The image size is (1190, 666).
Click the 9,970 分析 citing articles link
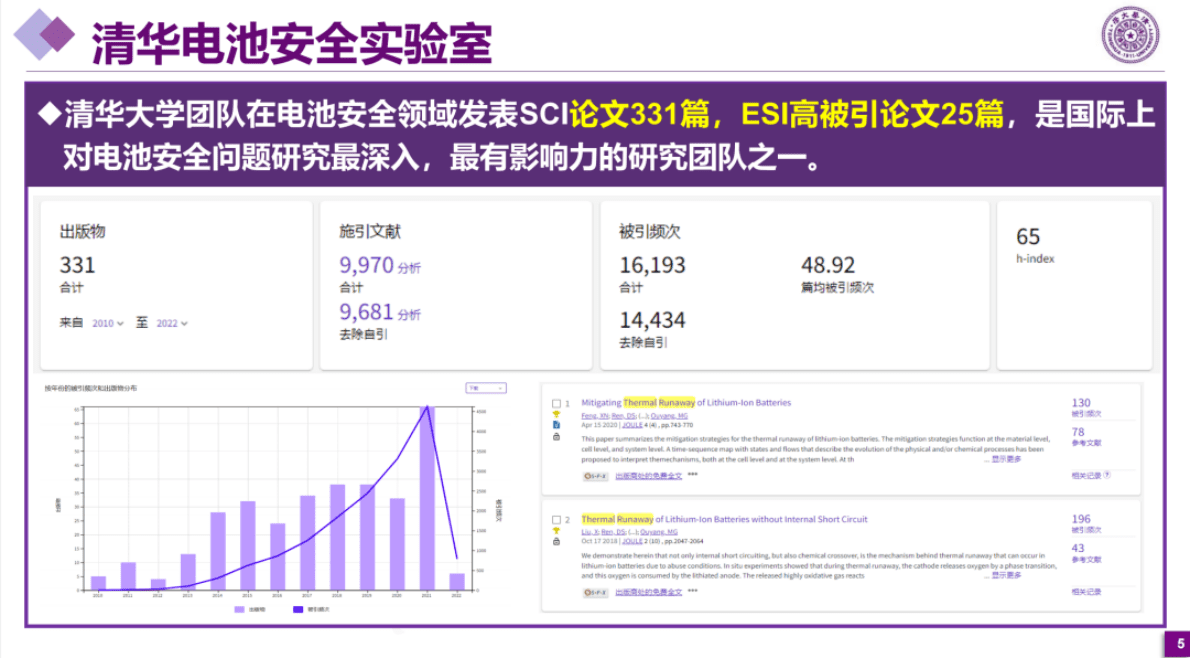(x=366, y=265)
